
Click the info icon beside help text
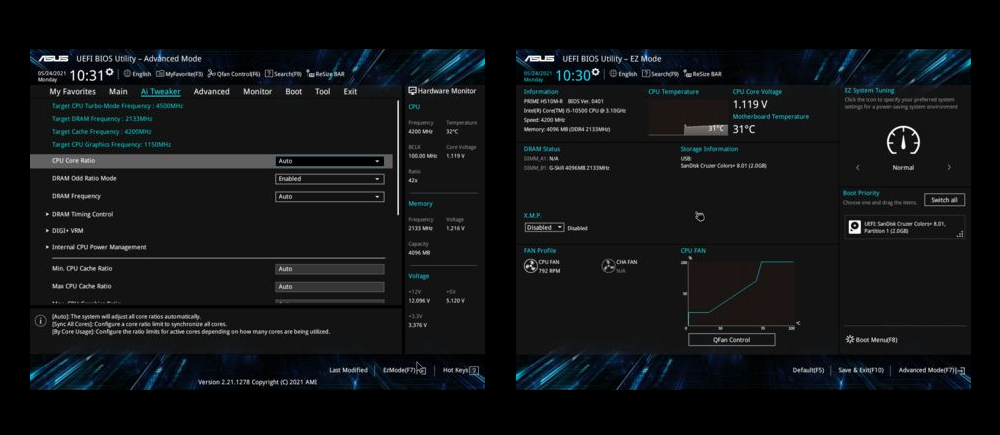pos(40,320)
